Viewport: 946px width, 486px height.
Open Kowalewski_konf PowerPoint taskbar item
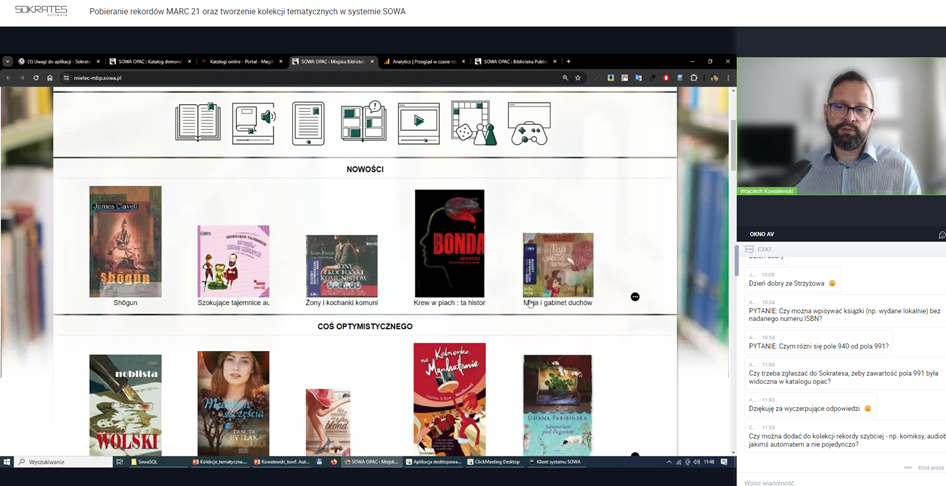pyautogui.click(x=282, y=462)
